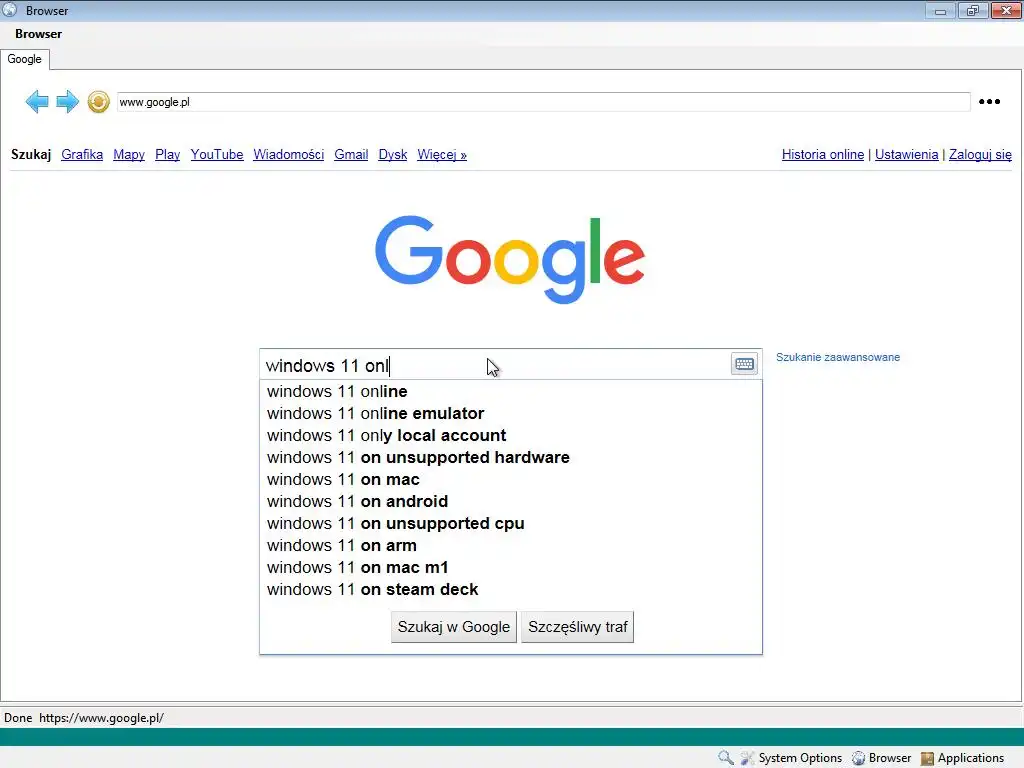Screen dimensions: 1024x768
Task: Open Applications in the bottom bar
Action: pos(963,758)
